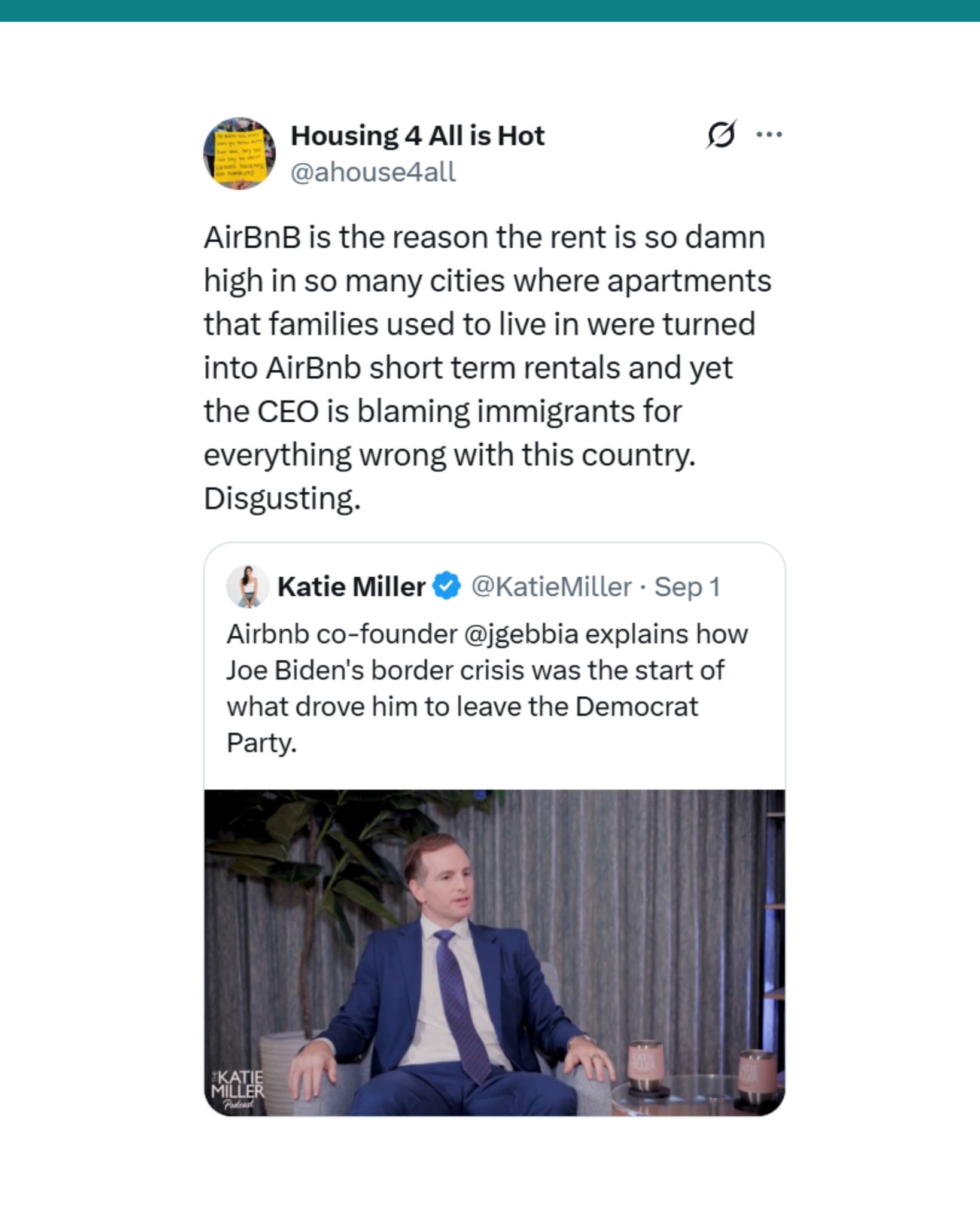Click the Grok slash-circle icon
The height and width of the screenshot is (1225, 980).
point(720,134)
